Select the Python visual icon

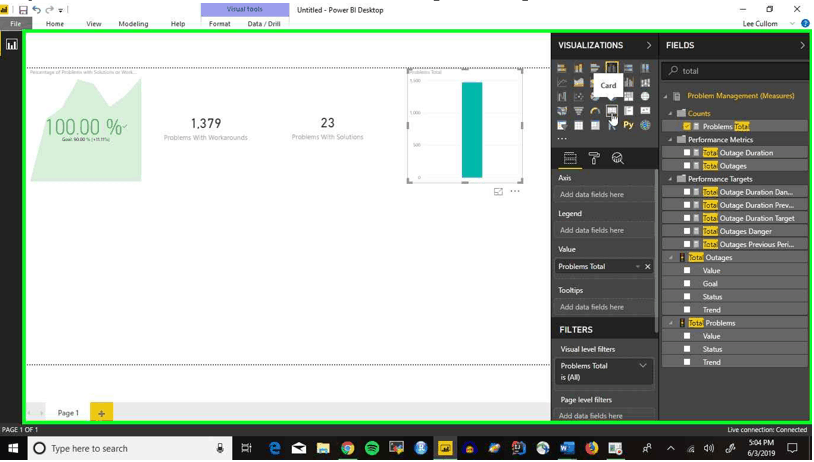[x=628, y=125]
